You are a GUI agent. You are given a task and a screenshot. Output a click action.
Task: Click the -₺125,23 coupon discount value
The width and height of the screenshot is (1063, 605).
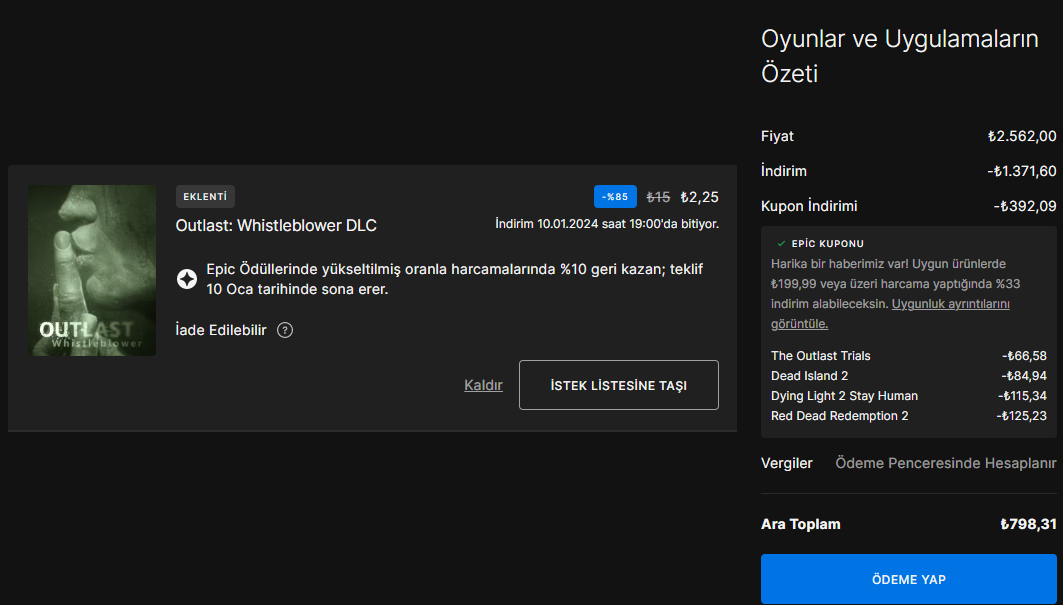point(1022,416)
